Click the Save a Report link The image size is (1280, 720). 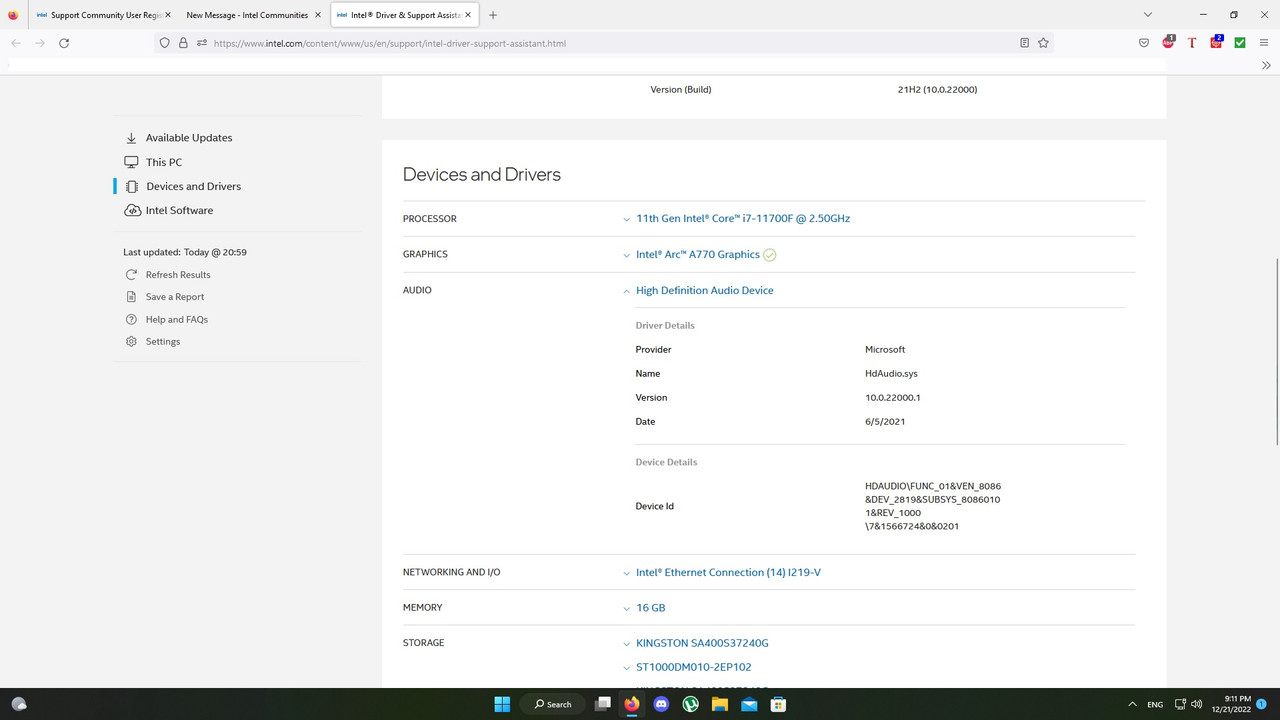click(x=175, y=297)
